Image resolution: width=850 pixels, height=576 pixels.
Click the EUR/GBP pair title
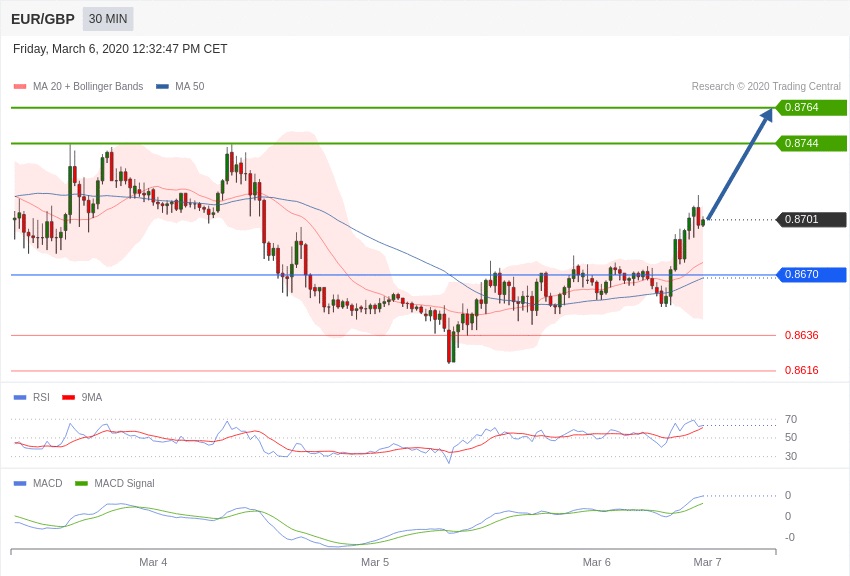[43, 19]
